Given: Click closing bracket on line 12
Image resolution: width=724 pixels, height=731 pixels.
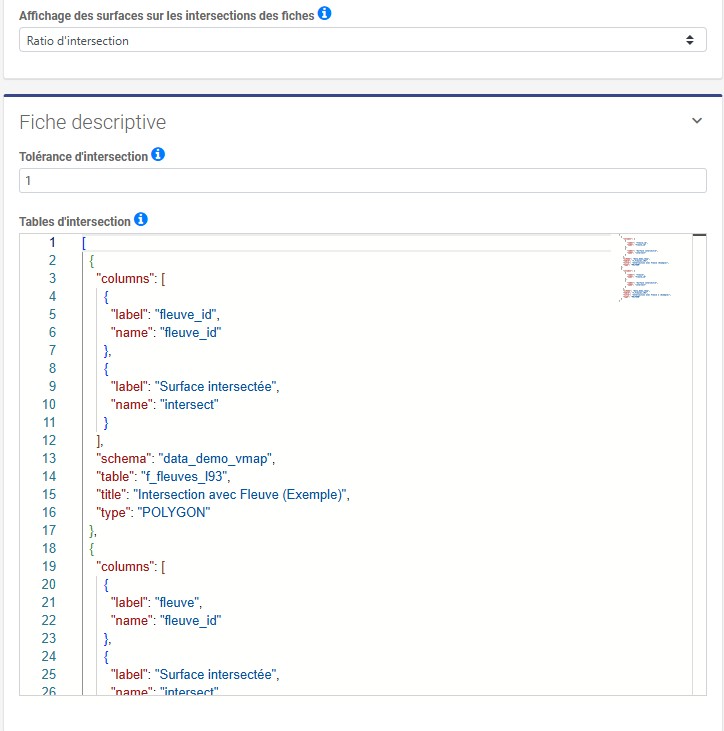Looking at the screenshot, I should pos(99,441).
